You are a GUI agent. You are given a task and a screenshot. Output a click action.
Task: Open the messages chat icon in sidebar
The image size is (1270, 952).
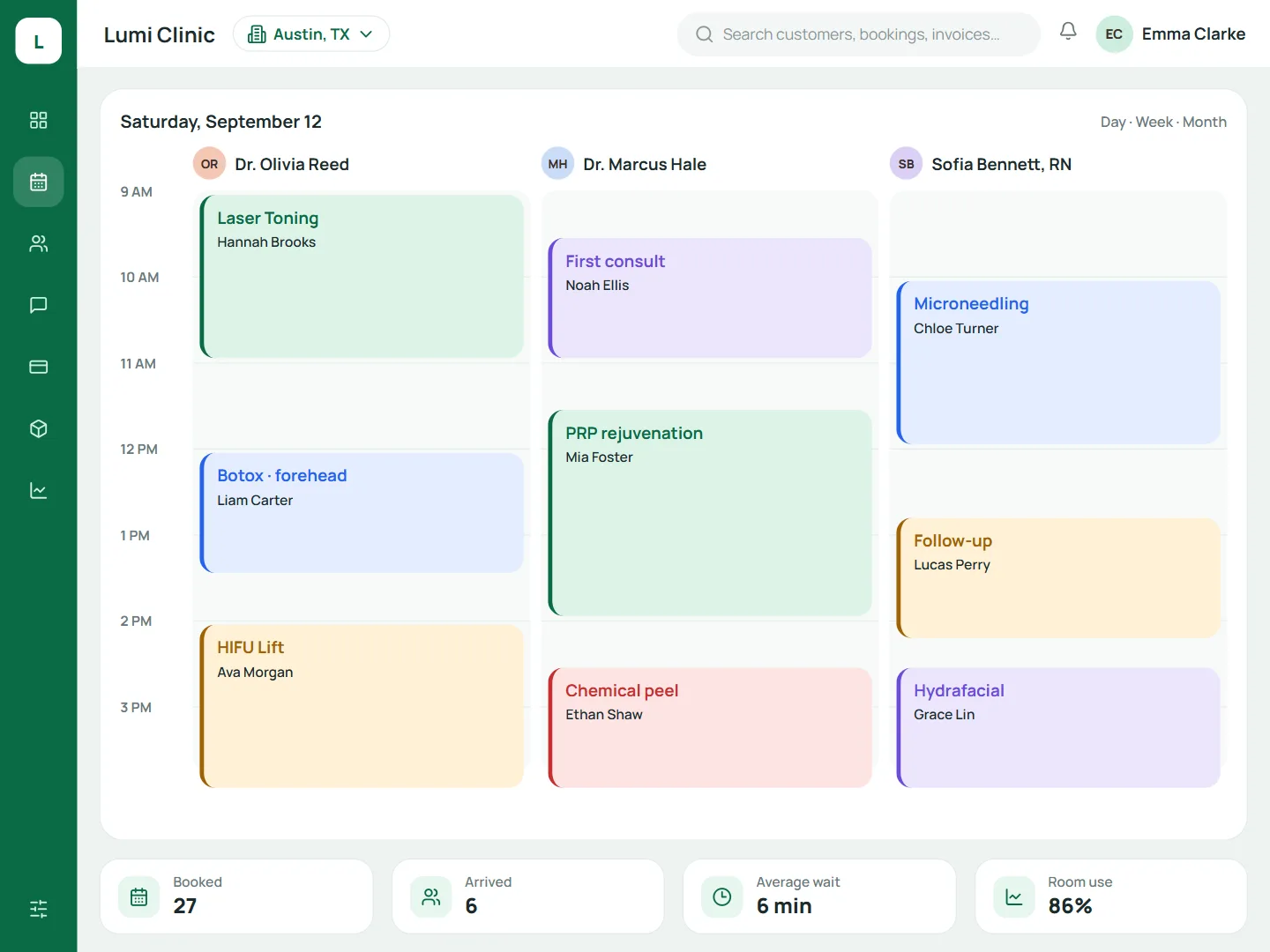(x=38, y=305)
